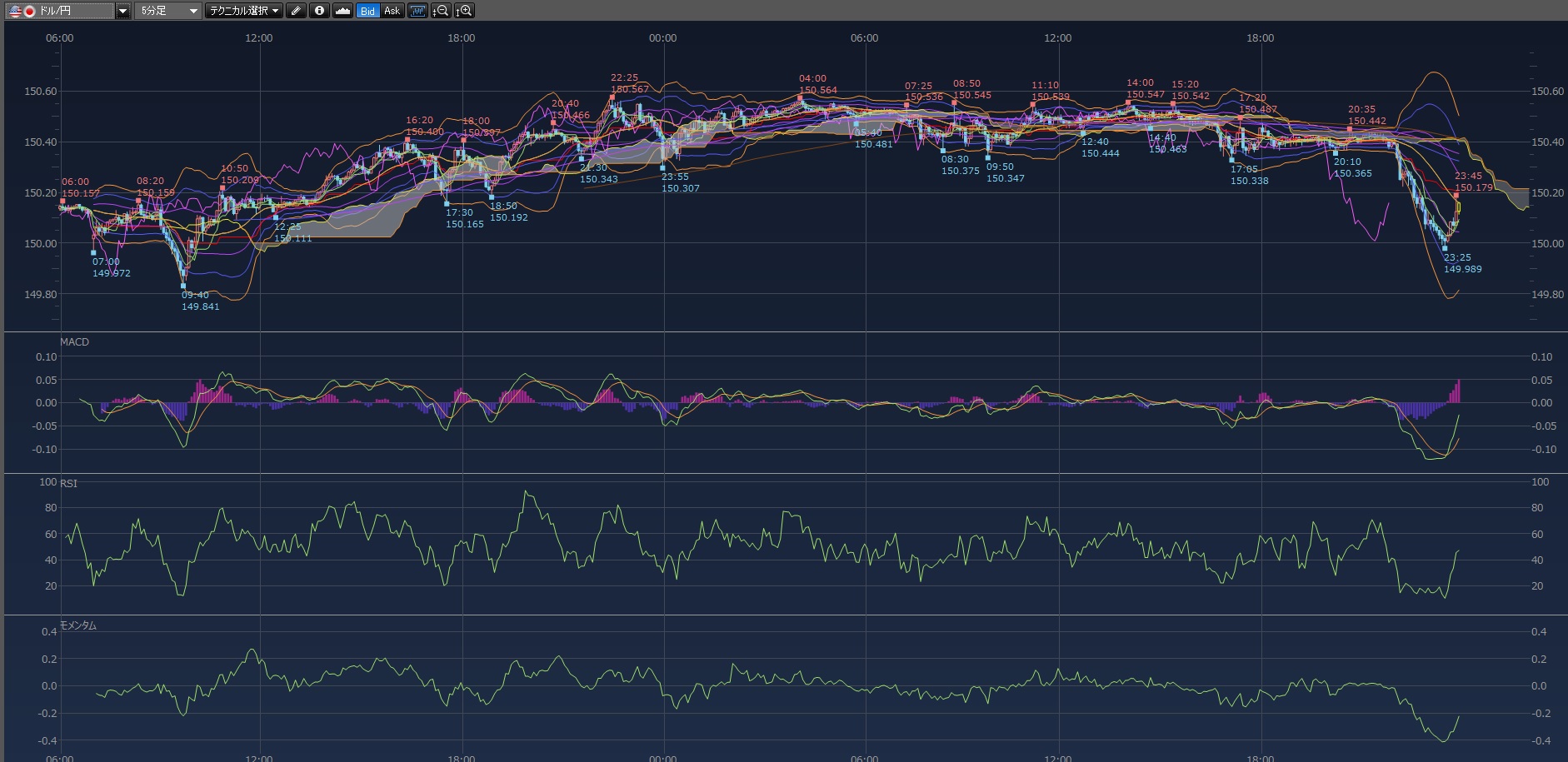The height and width of the screenshot is (762, 1568).
Task: Zoom in the chart with the magnifier
Action: (x=465, y=11)
